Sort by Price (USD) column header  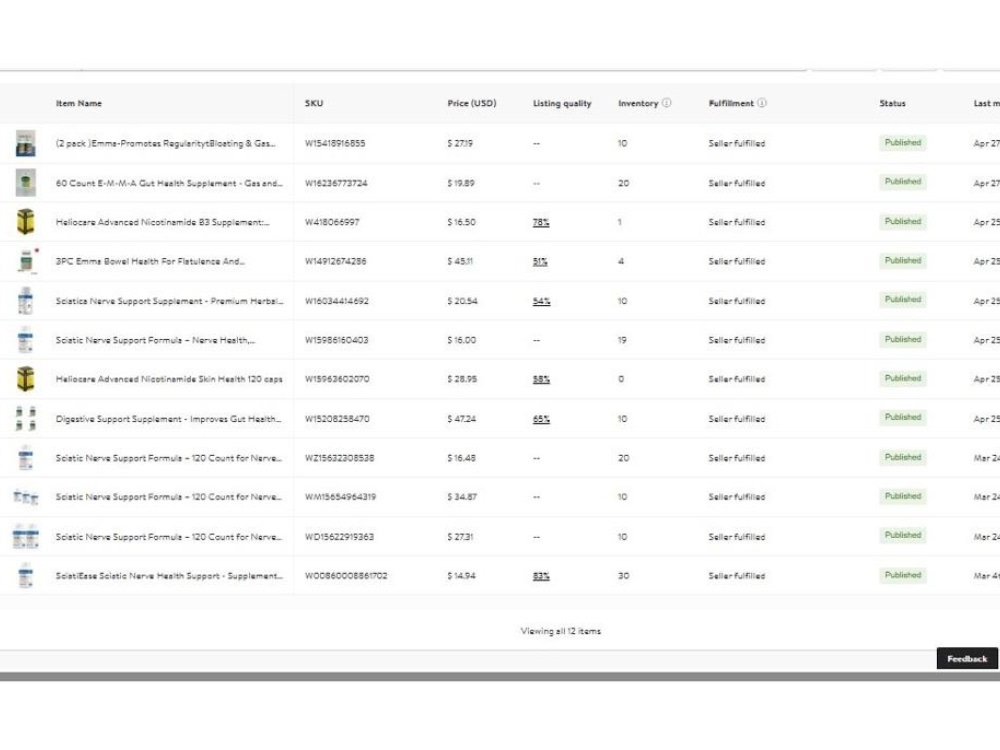pos(472,103)
